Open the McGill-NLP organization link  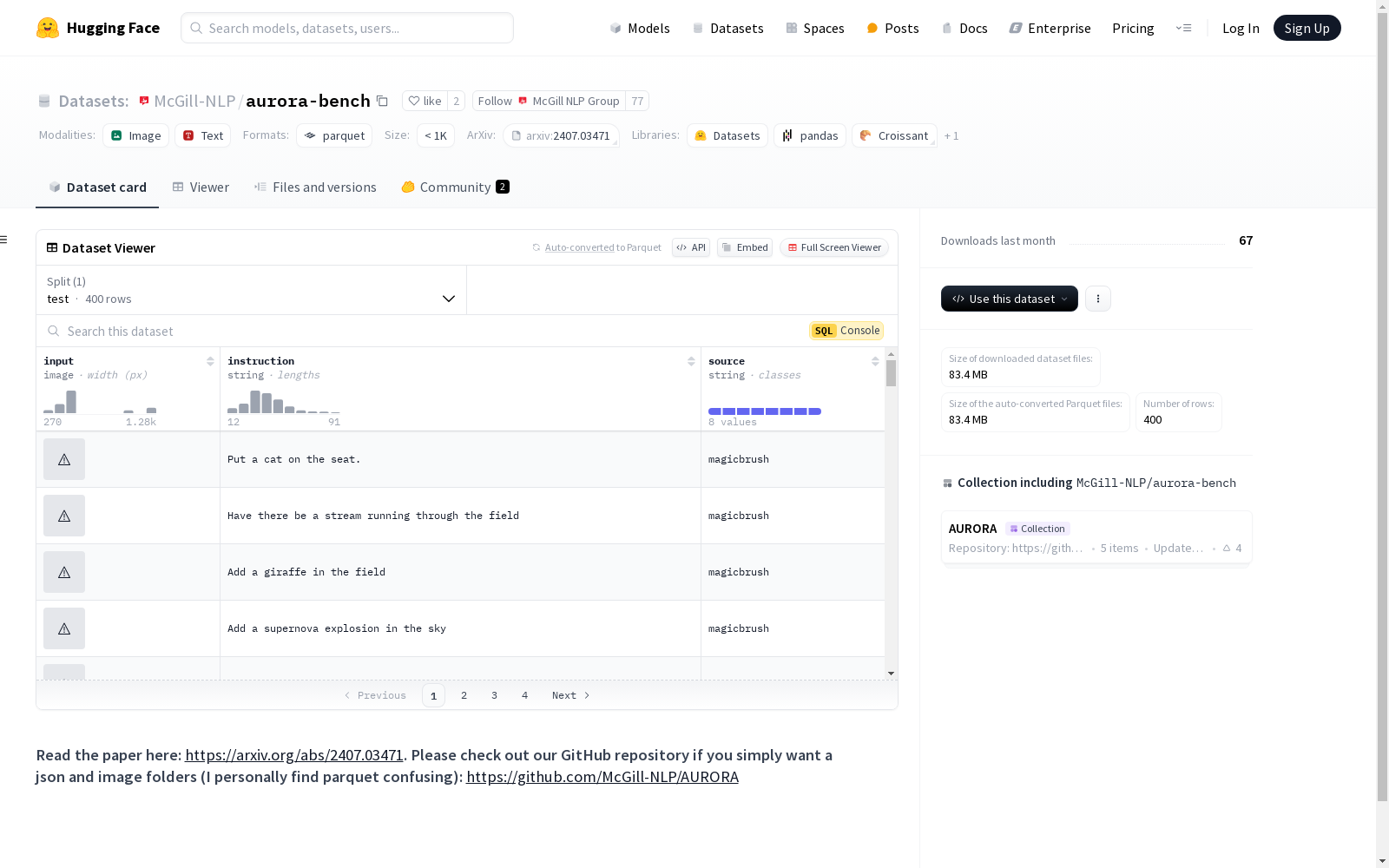tap(194, 101)
